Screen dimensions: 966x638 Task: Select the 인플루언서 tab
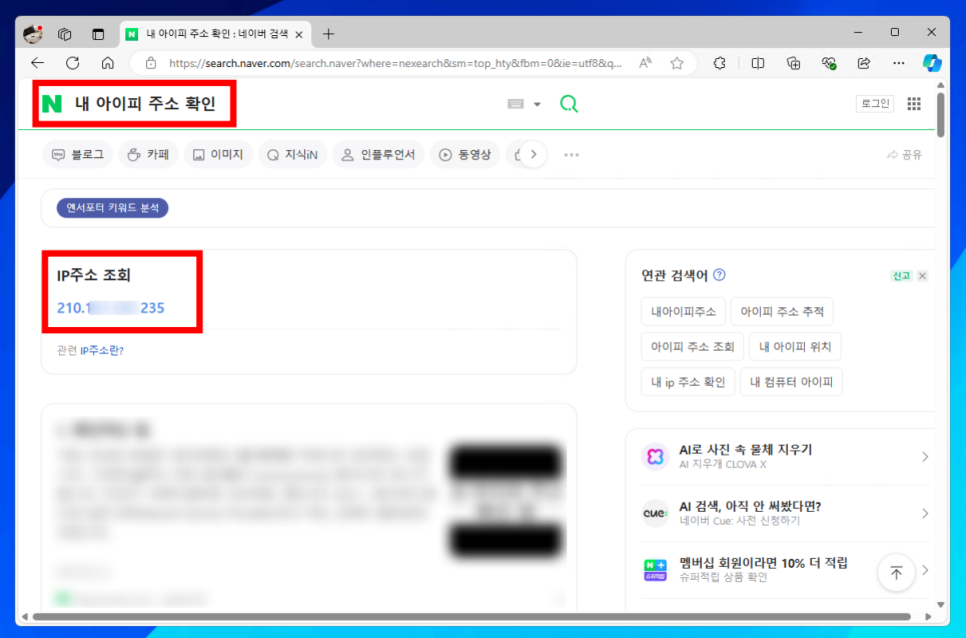click(x=379, y=155)
